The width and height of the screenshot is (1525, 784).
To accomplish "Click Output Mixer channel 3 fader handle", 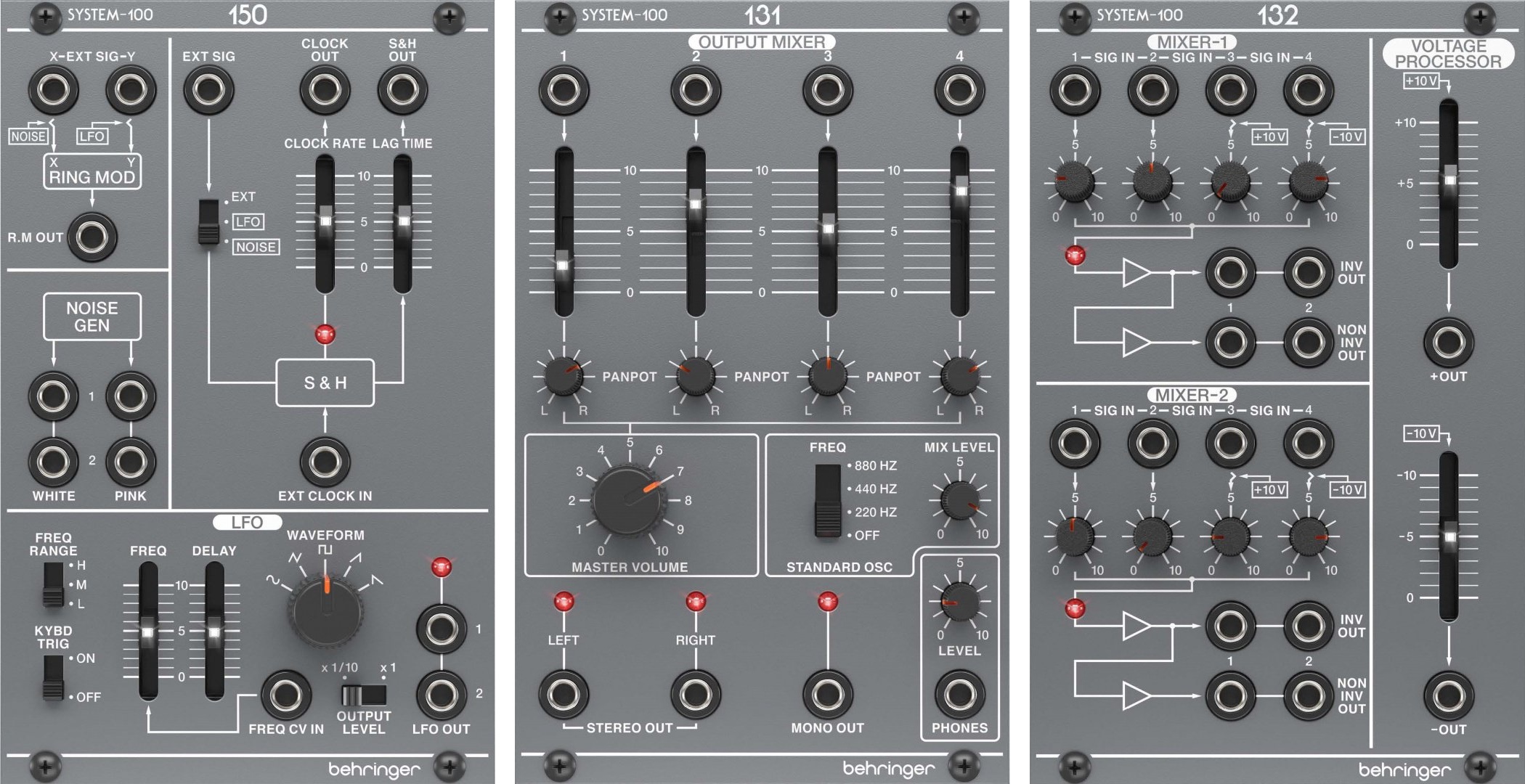I will (x=827, y=227).
